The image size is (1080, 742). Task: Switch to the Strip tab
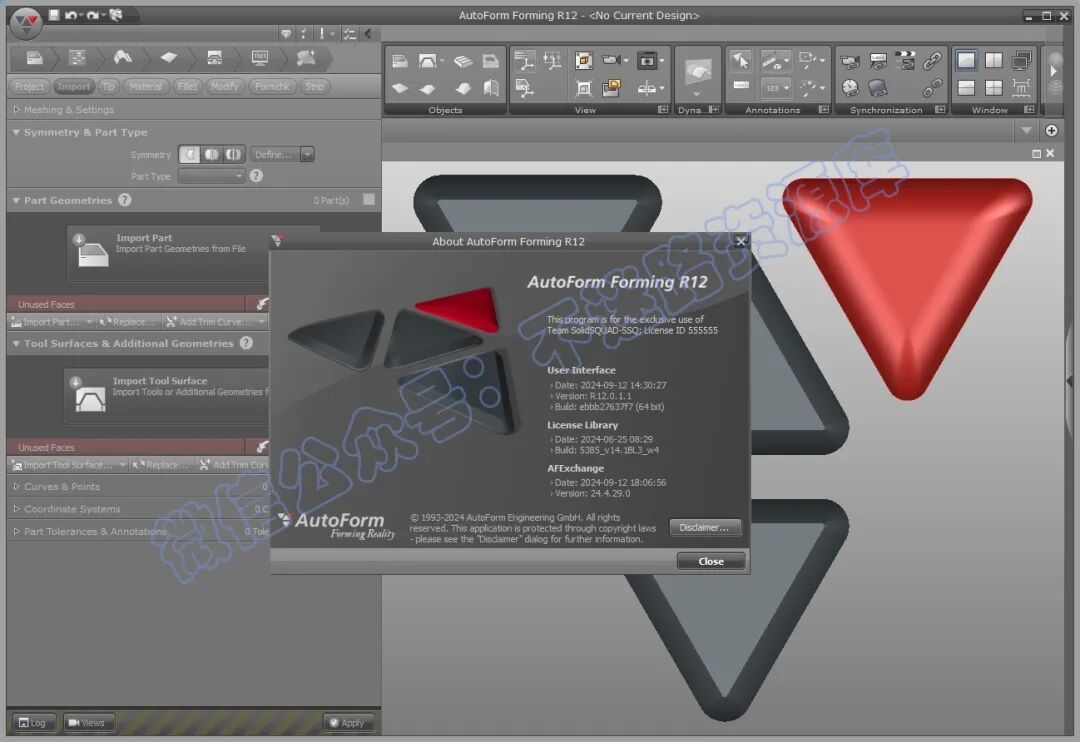(315, 87)
